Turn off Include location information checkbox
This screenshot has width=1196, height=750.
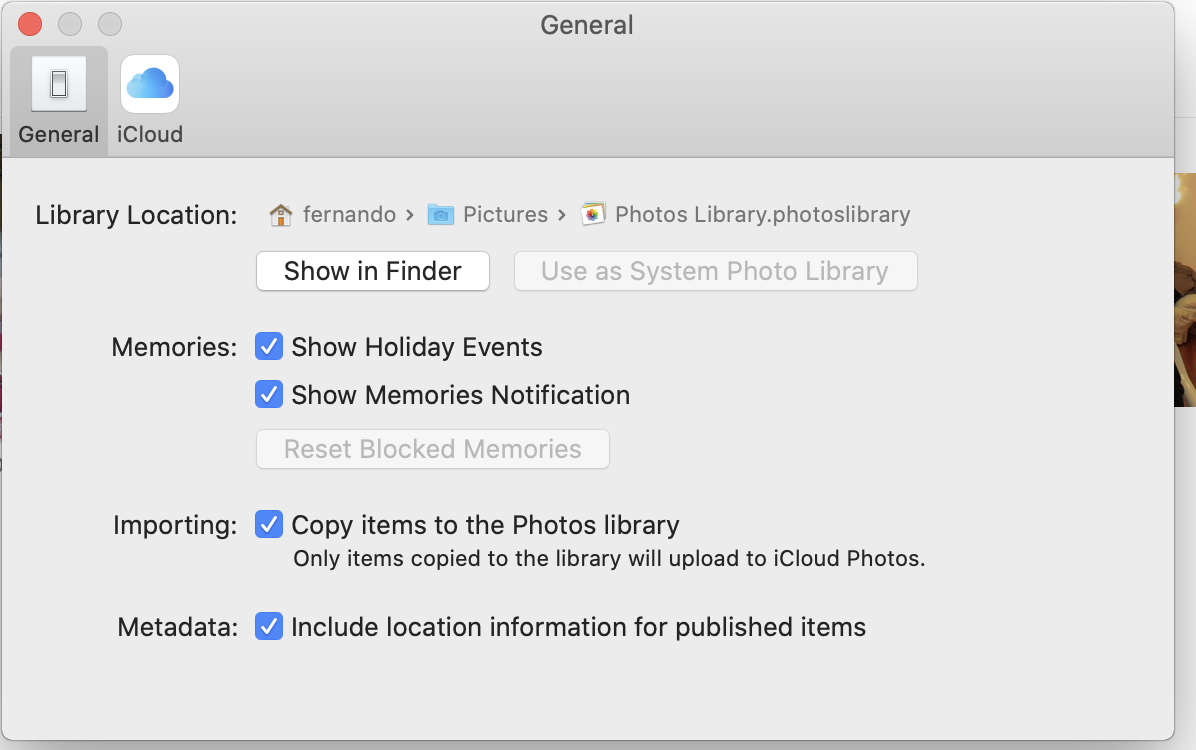coord(269,627)
